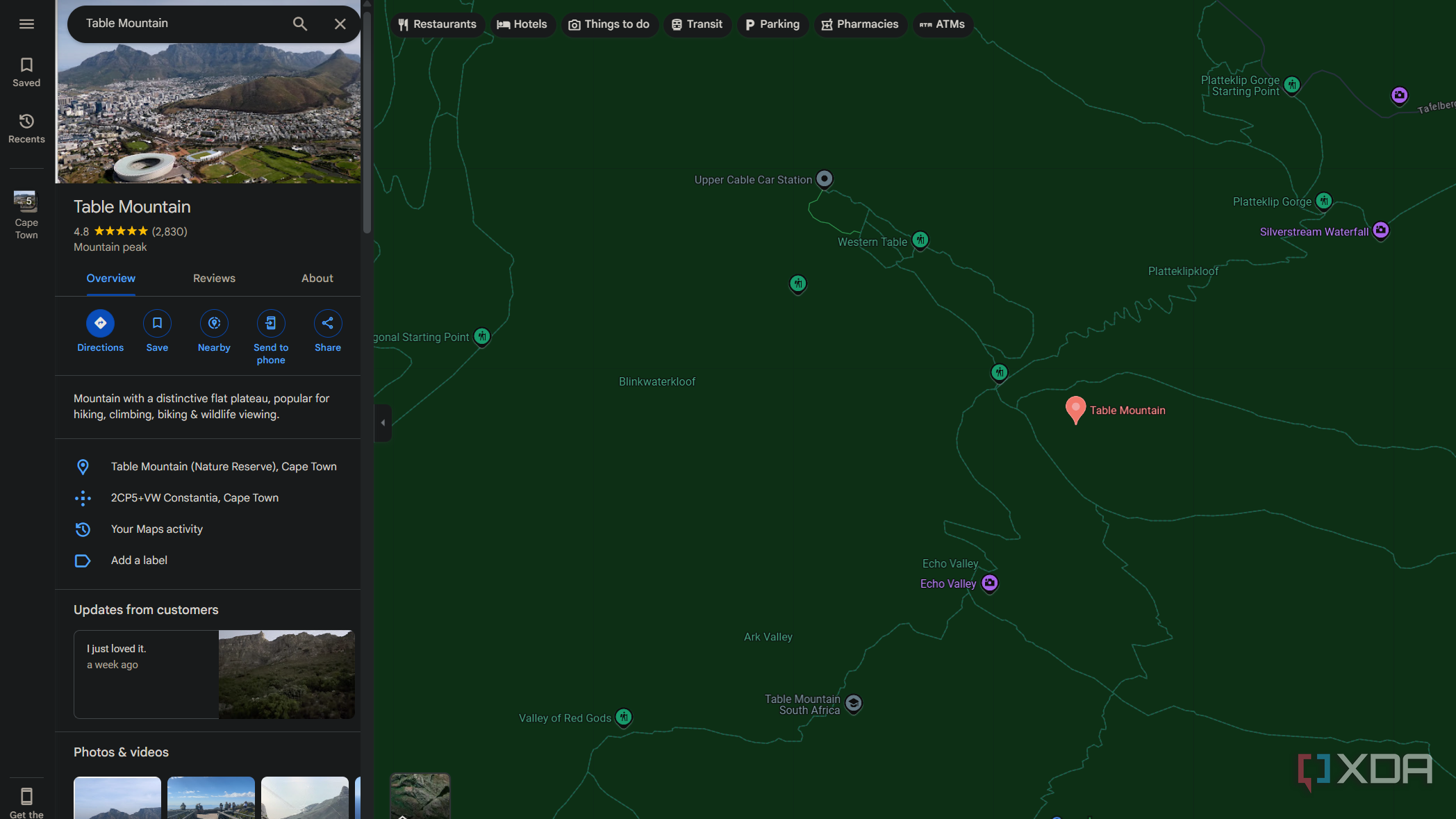Collapse the side panel arrow
The width and height of the screenshot is (1456, 819).
point(383,422)
